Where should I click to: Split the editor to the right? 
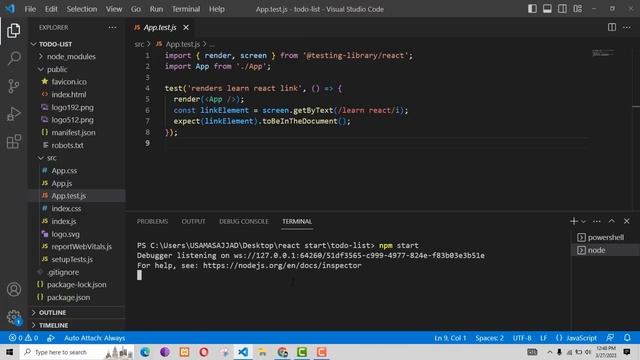tap(611, 27)
